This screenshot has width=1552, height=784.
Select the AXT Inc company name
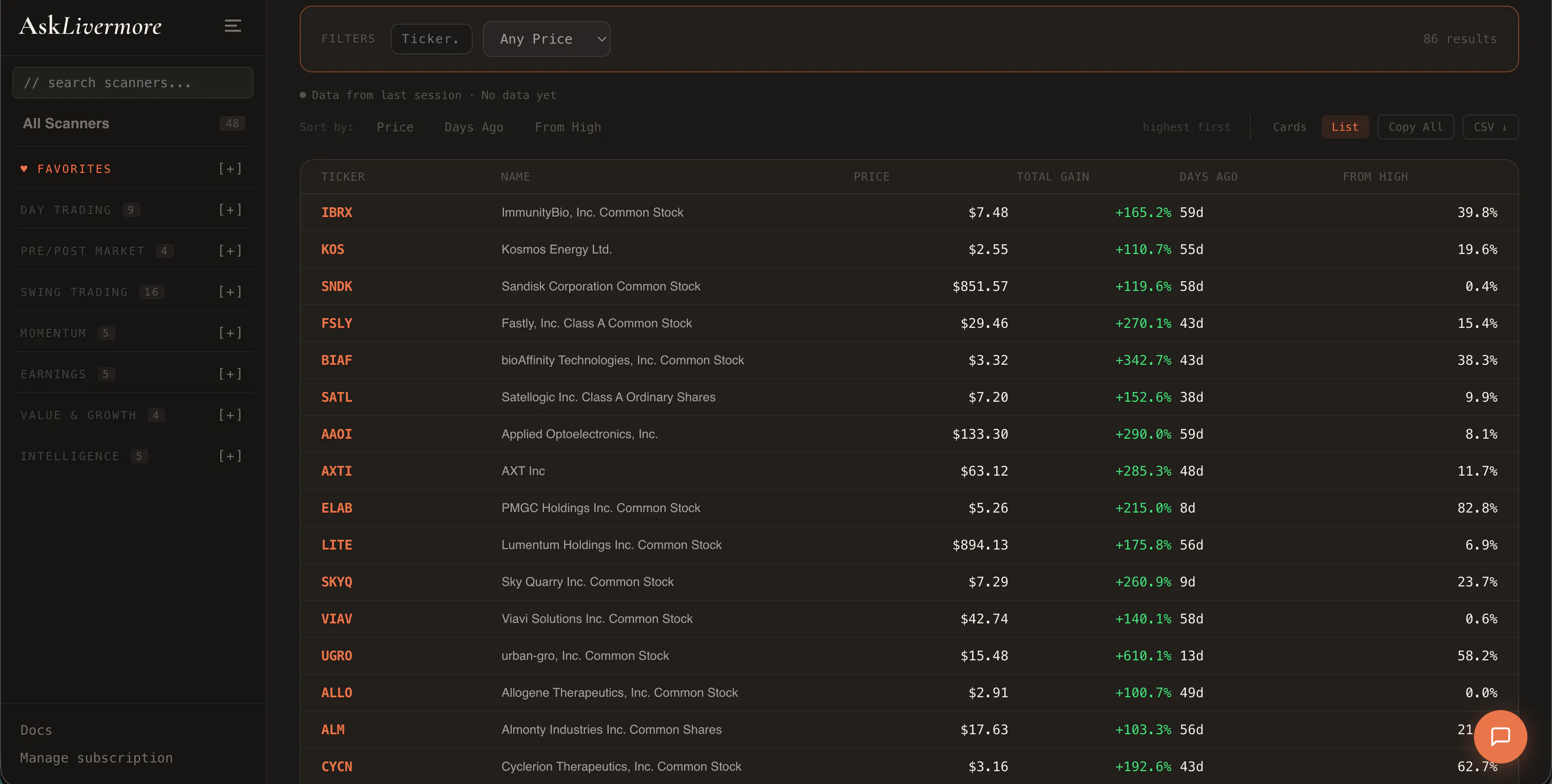523,471
